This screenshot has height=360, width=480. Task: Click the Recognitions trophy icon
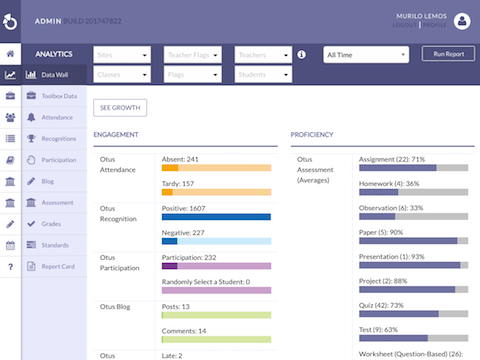coord(31,138)
